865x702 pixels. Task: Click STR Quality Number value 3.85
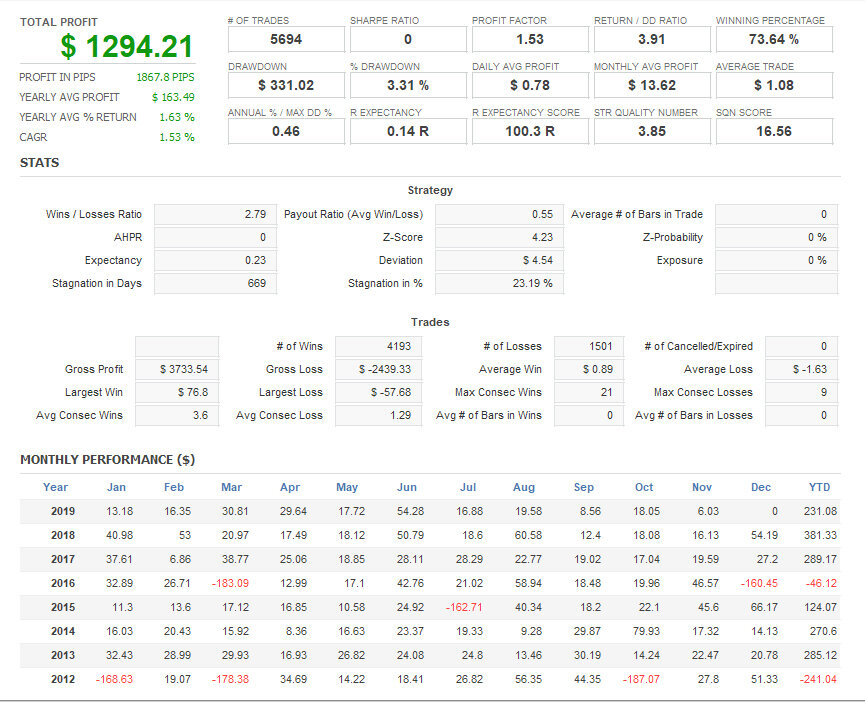point(652,132)
